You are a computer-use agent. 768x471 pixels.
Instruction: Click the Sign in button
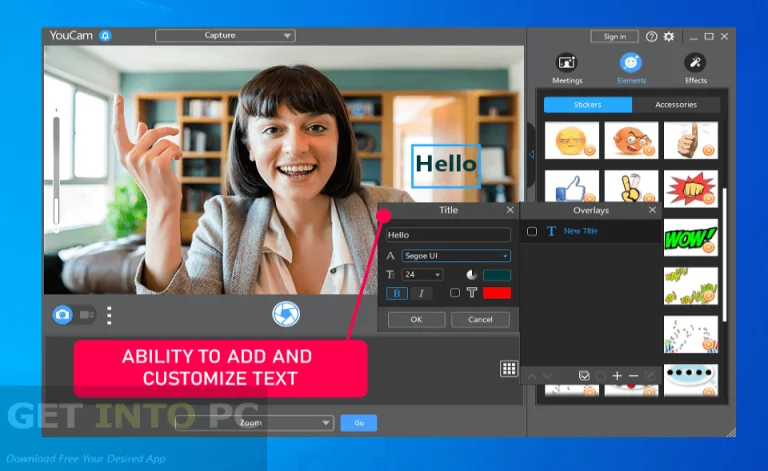[x=614, y=36]
